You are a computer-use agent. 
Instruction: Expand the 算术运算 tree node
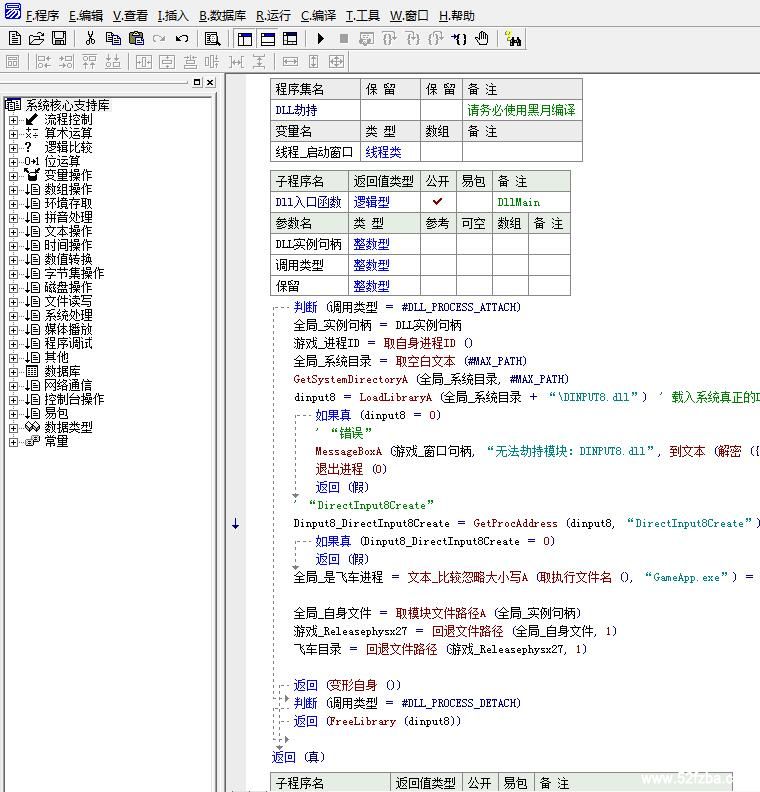[x=13, y=134]
